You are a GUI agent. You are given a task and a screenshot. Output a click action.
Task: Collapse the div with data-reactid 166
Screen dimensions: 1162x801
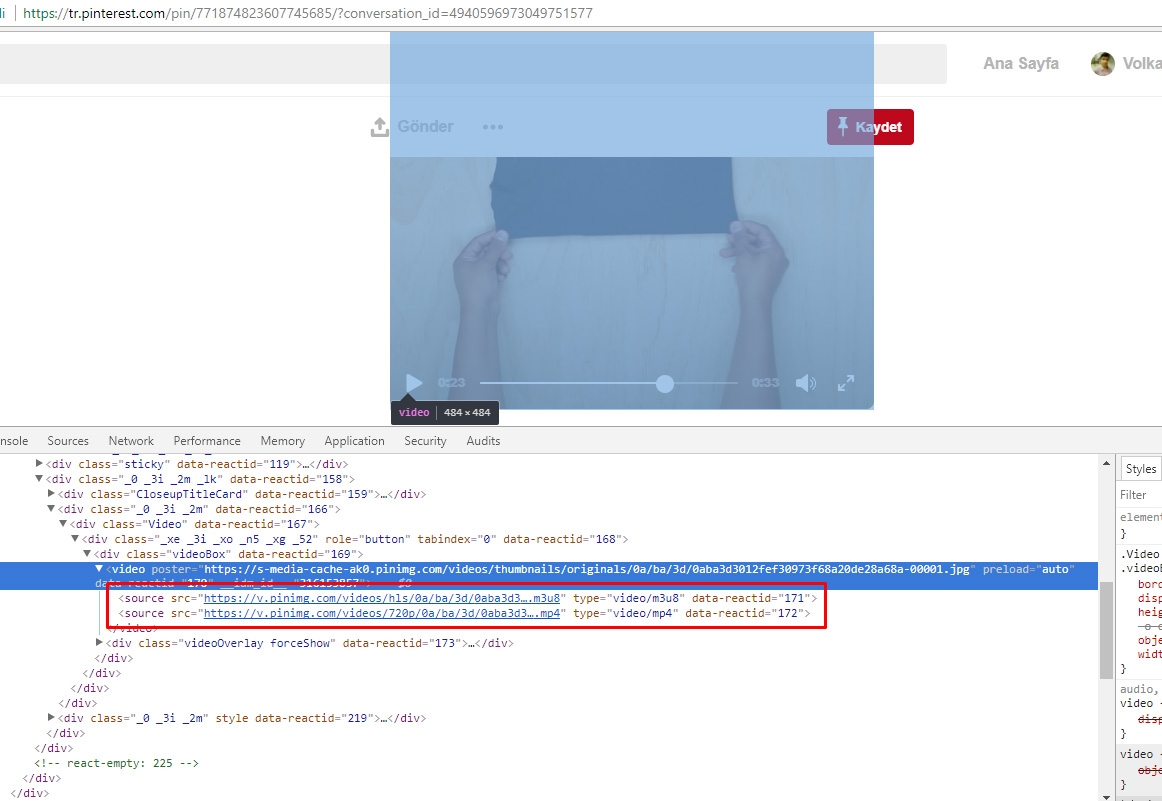click(x=51, y=509)
